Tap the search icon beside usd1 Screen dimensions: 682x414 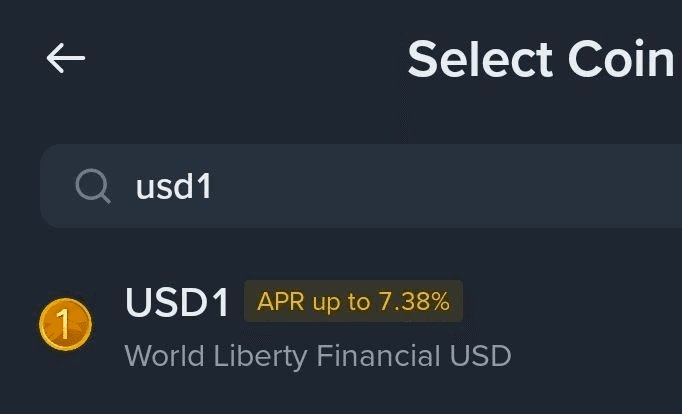(93, 185)
